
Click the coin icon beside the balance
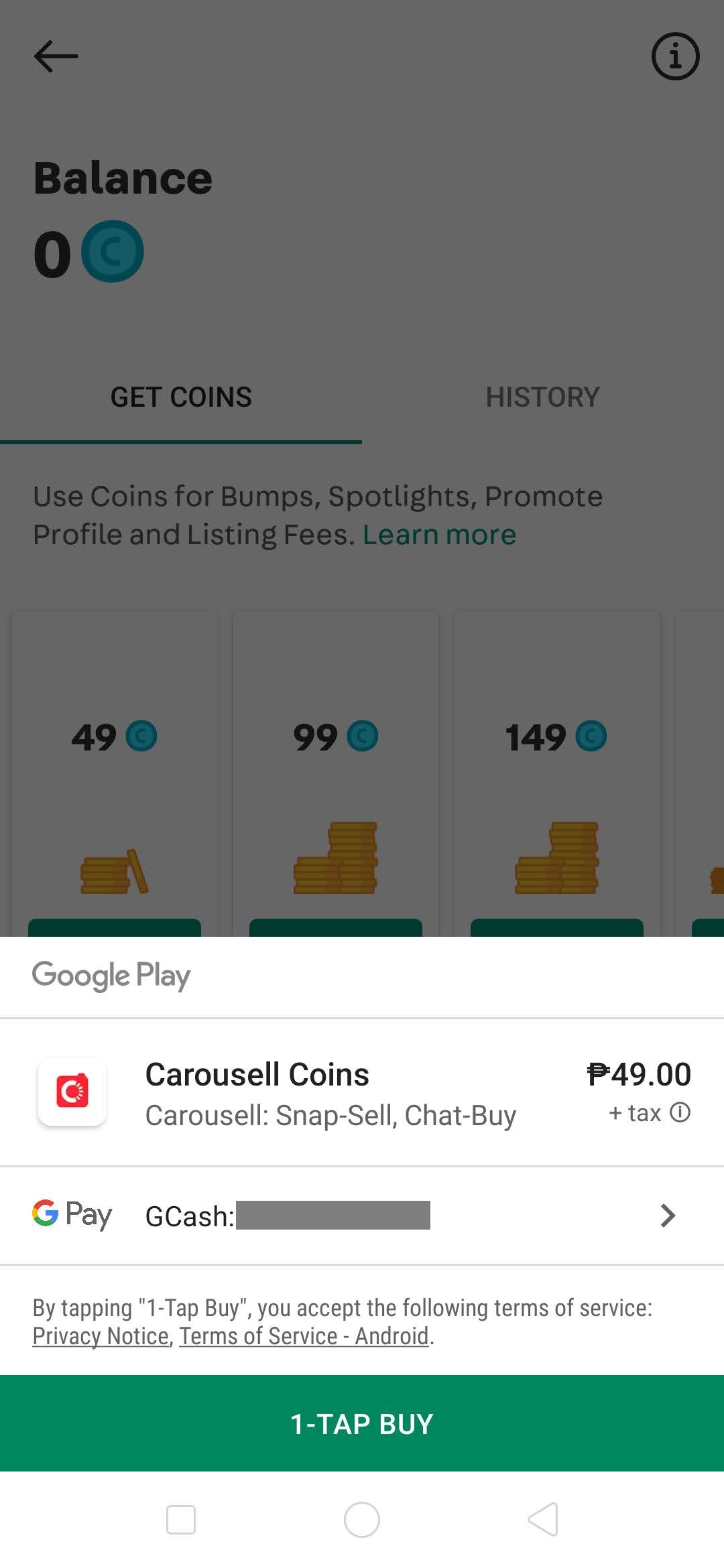[x=113, y=252]
